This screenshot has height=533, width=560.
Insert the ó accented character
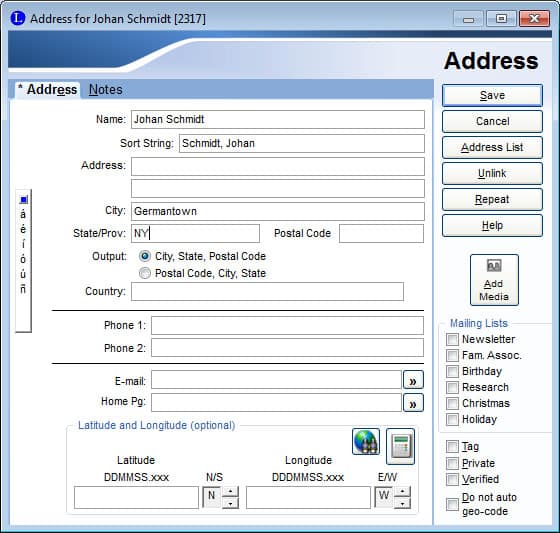pyautogui.click(x=23, y=259)
